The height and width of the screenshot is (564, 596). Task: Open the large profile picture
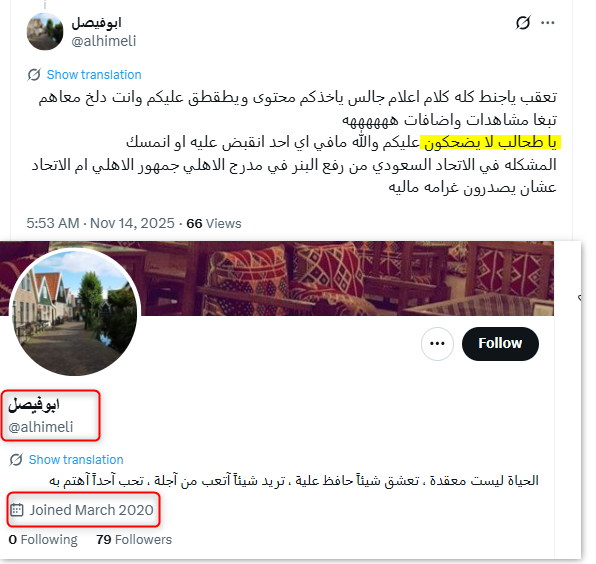[75, 312]
